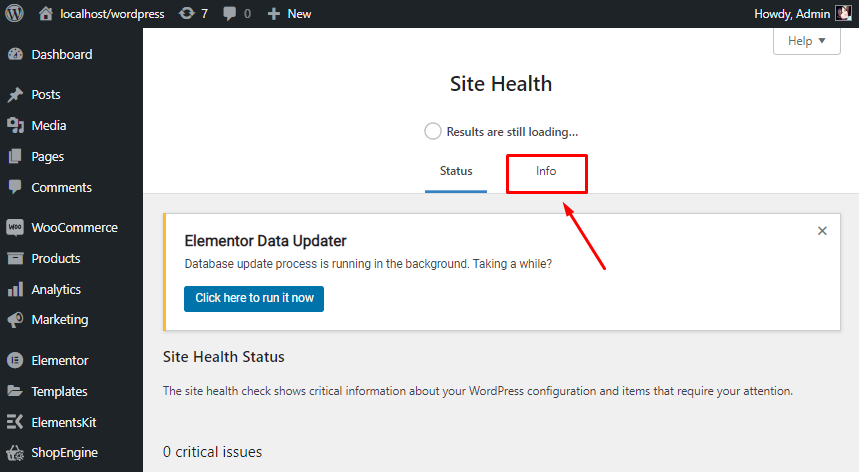Click the "Click here to run it now" button

point(254,298)
